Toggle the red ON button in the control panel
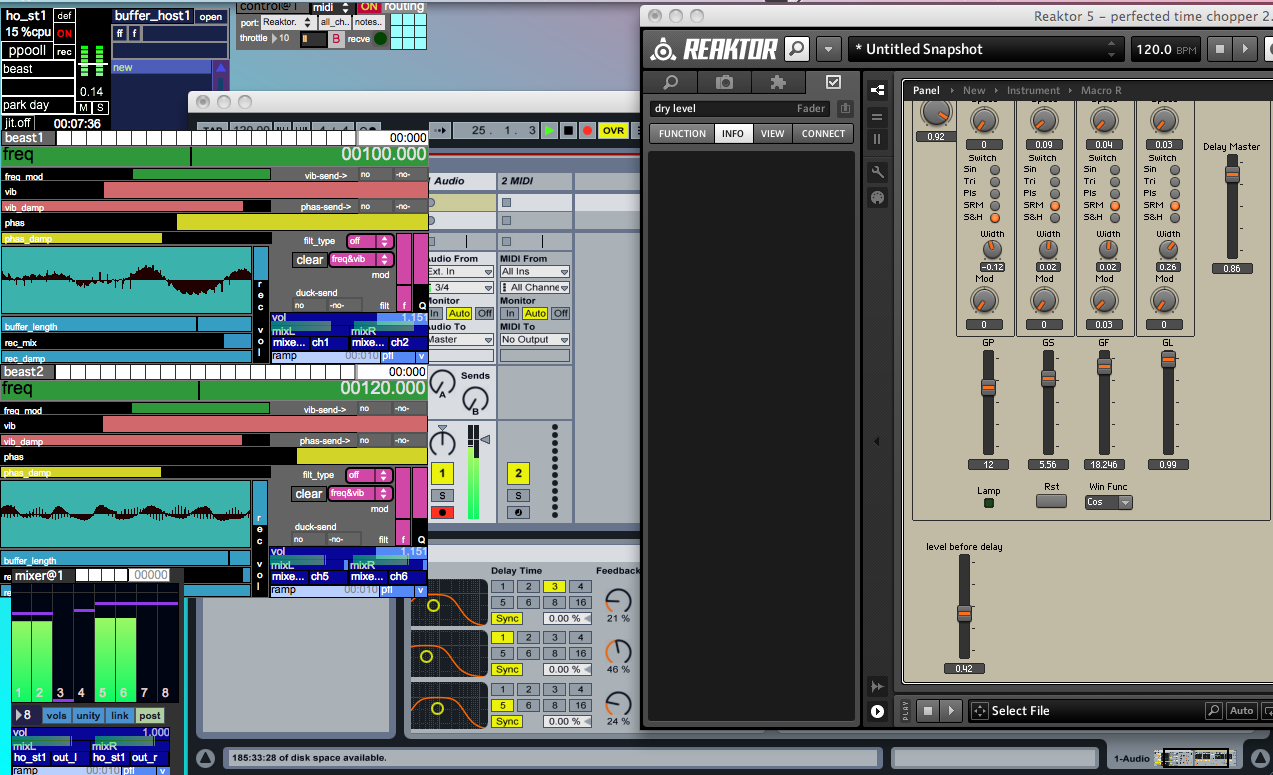The width and height of the screenshot is (1273, 775). [x=369, y=7]
